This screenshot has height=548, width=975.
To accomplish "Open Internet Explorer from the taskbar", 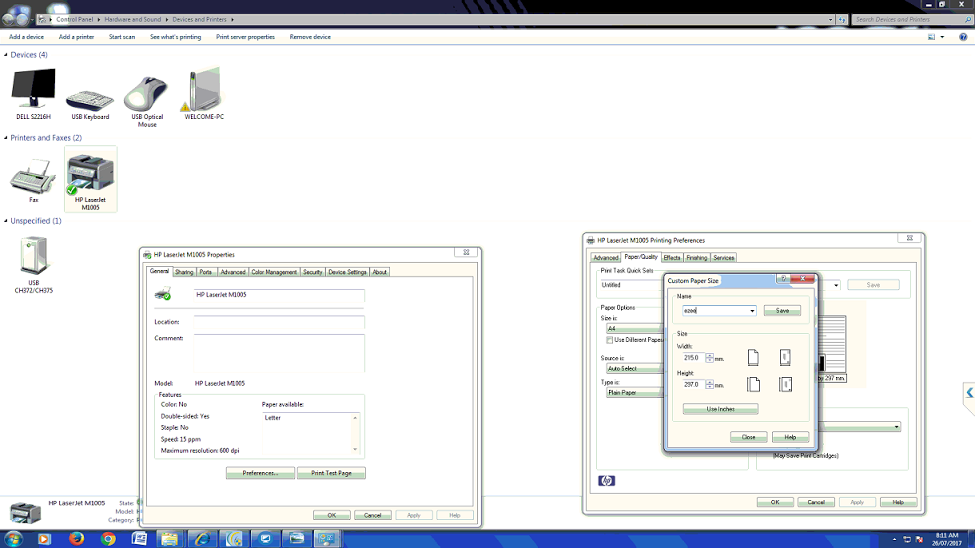I will [x=202, y=539].
